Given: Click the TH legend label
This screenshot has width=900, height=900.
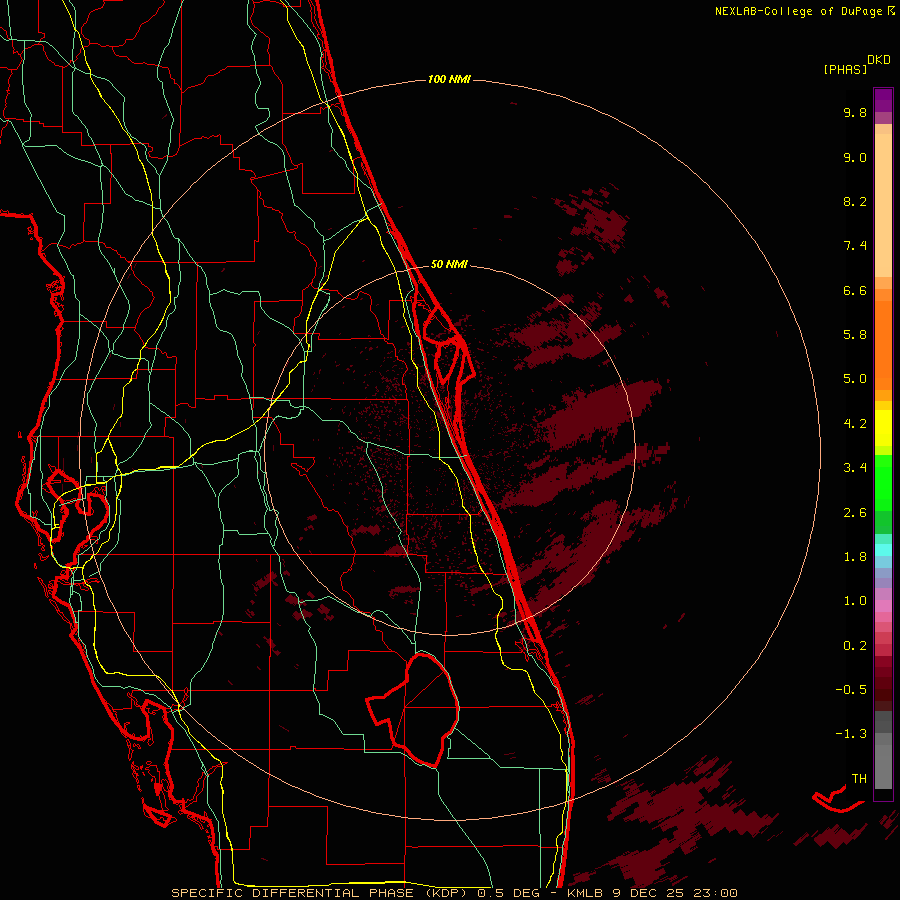Looking at the screenshot, I should (859, 779).
